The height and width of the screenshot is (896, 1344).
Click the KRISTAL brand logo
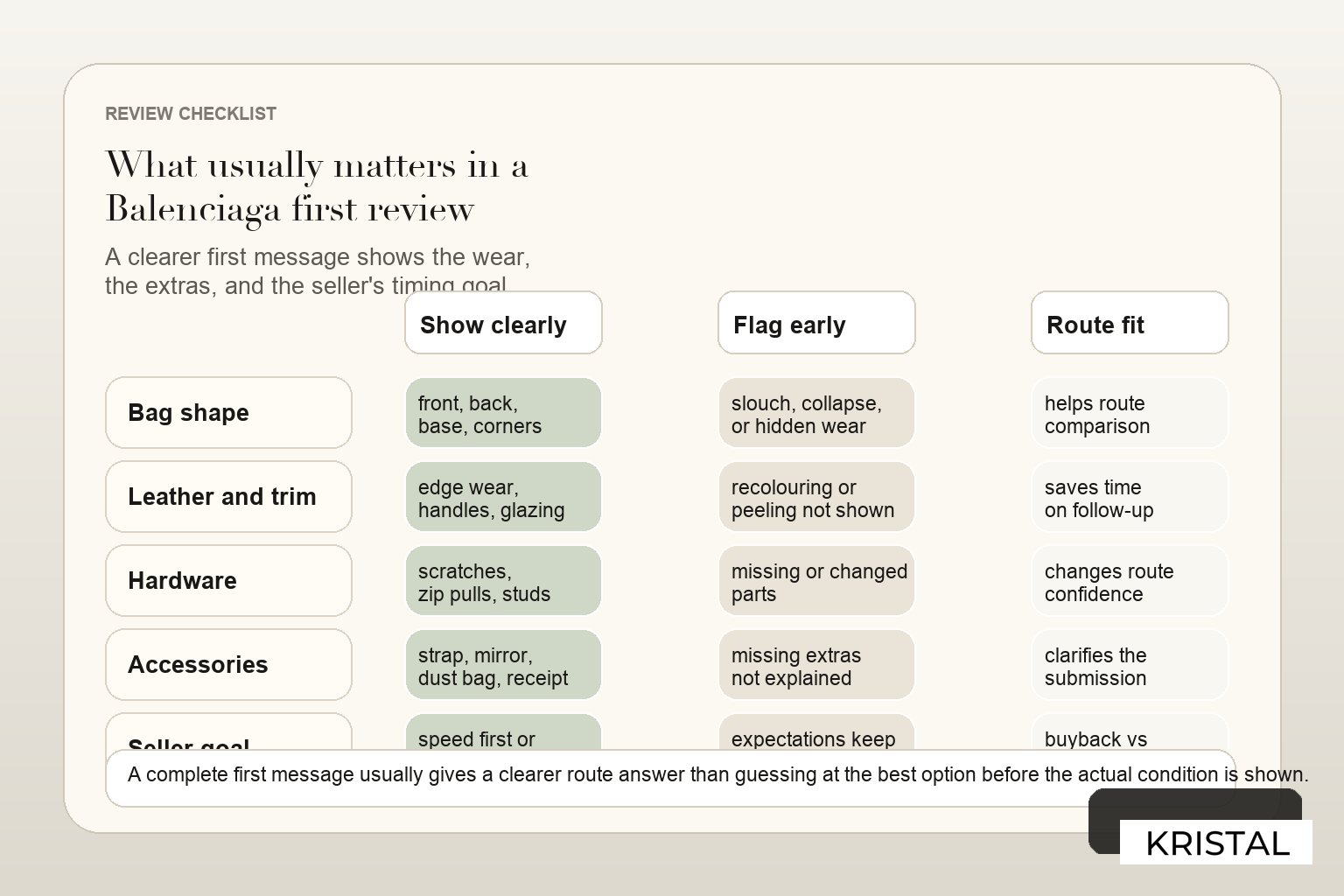point(1216,843)
